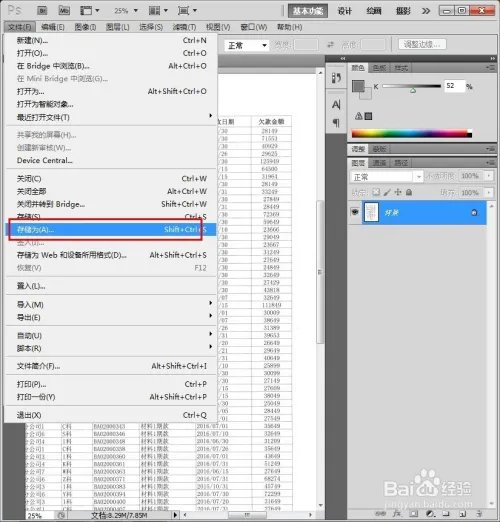Open the Adjustments panel flyout menu icon
The width and height of the screenshot is (500, 522).
(490, 149)
